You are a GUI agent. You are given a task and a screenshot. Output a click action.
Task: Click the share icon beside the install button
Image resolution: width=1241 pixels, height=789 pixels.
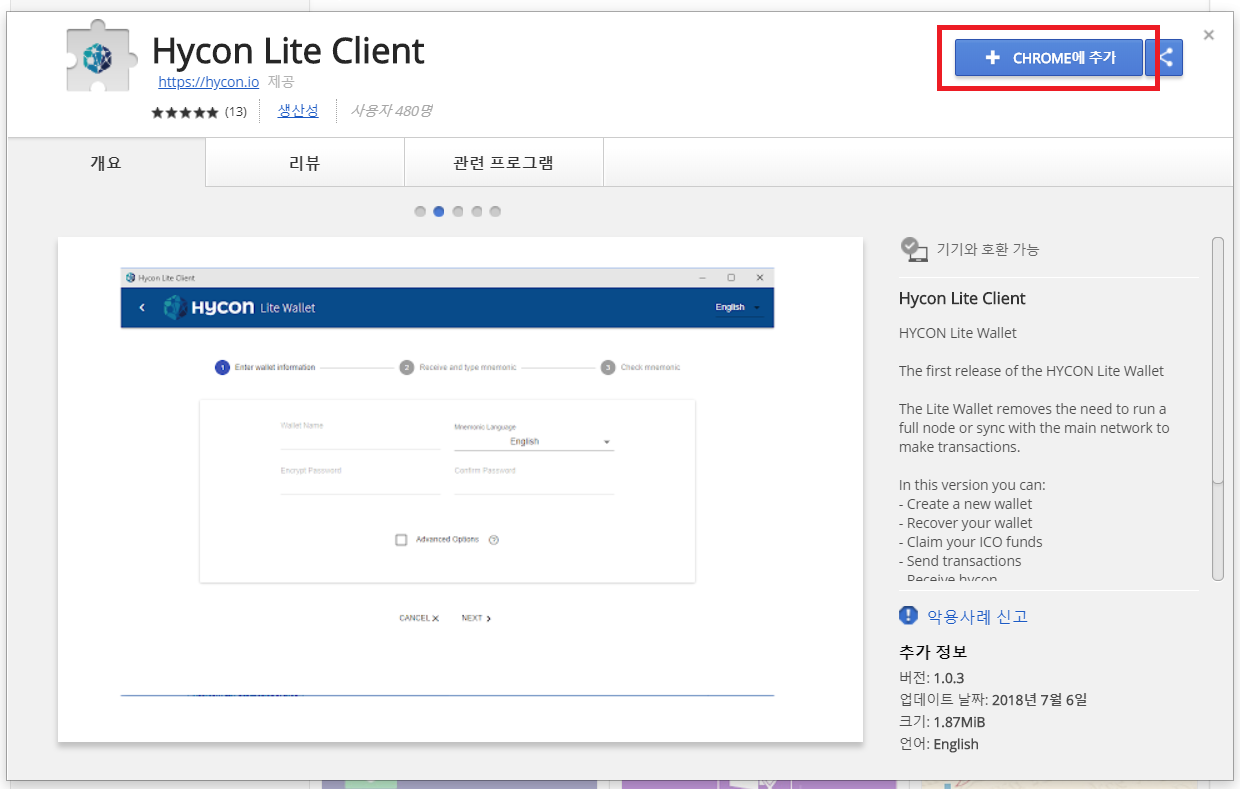coord(1168,57)
